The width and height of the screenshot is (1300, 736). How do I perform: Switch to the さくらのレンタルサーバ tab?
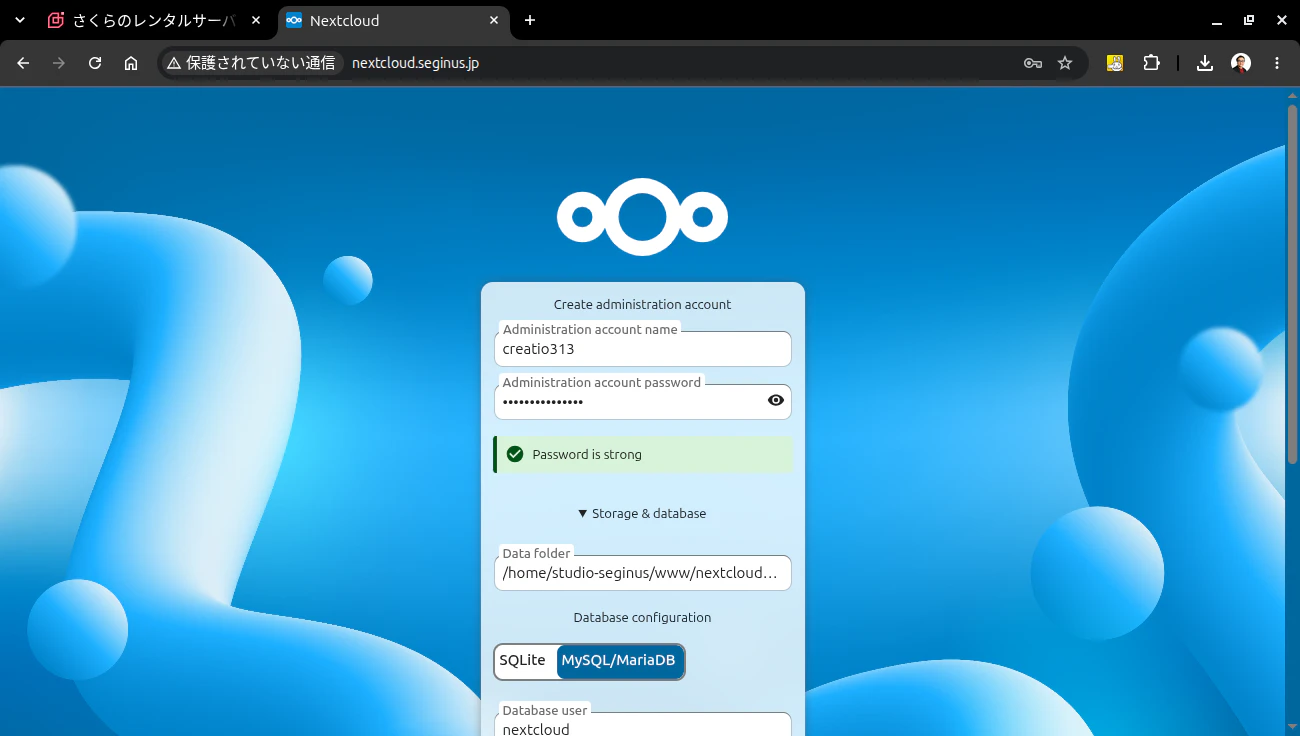[x=156, y=20]
